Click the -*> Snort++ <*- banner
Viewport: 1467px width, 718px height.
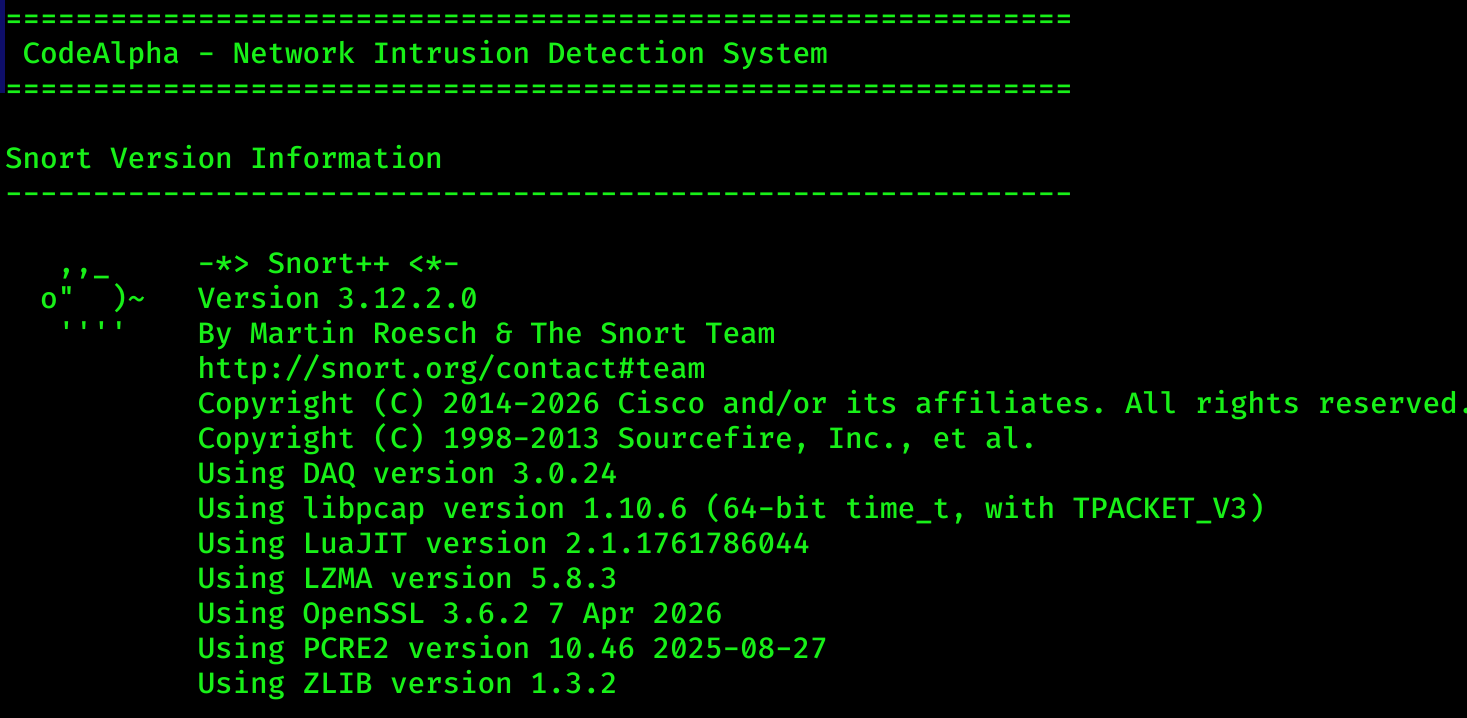(328, 263)
